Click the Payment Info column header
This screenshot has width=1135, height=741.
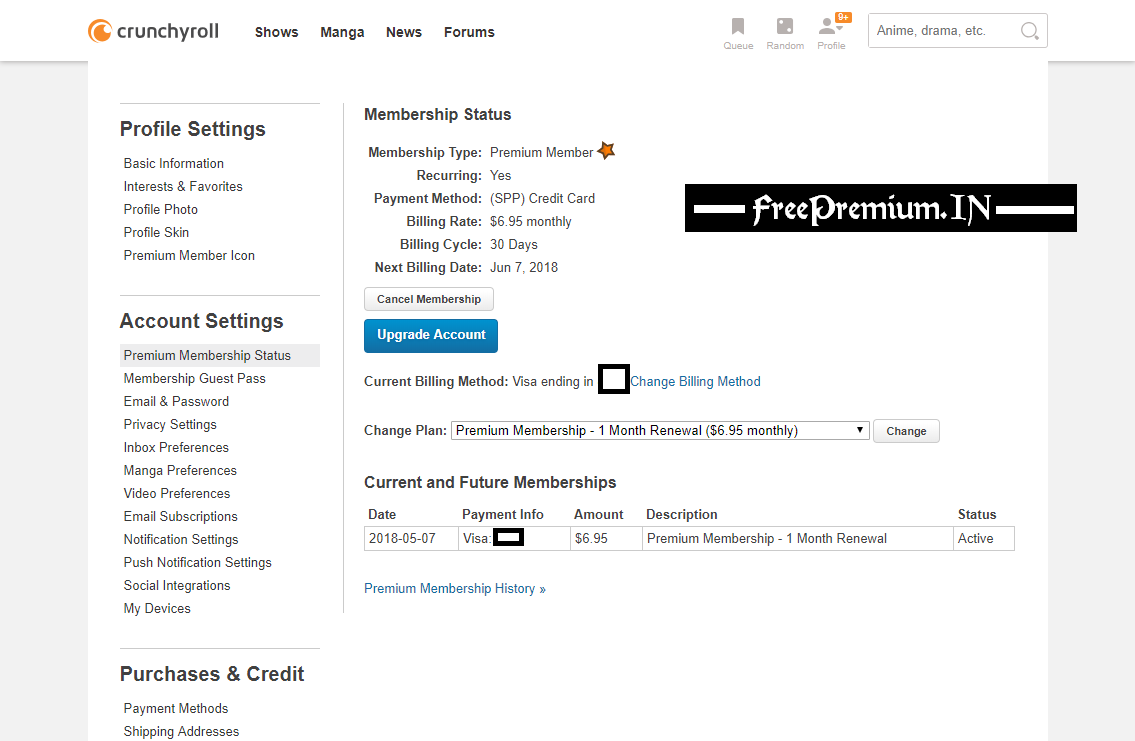[502, 515]
